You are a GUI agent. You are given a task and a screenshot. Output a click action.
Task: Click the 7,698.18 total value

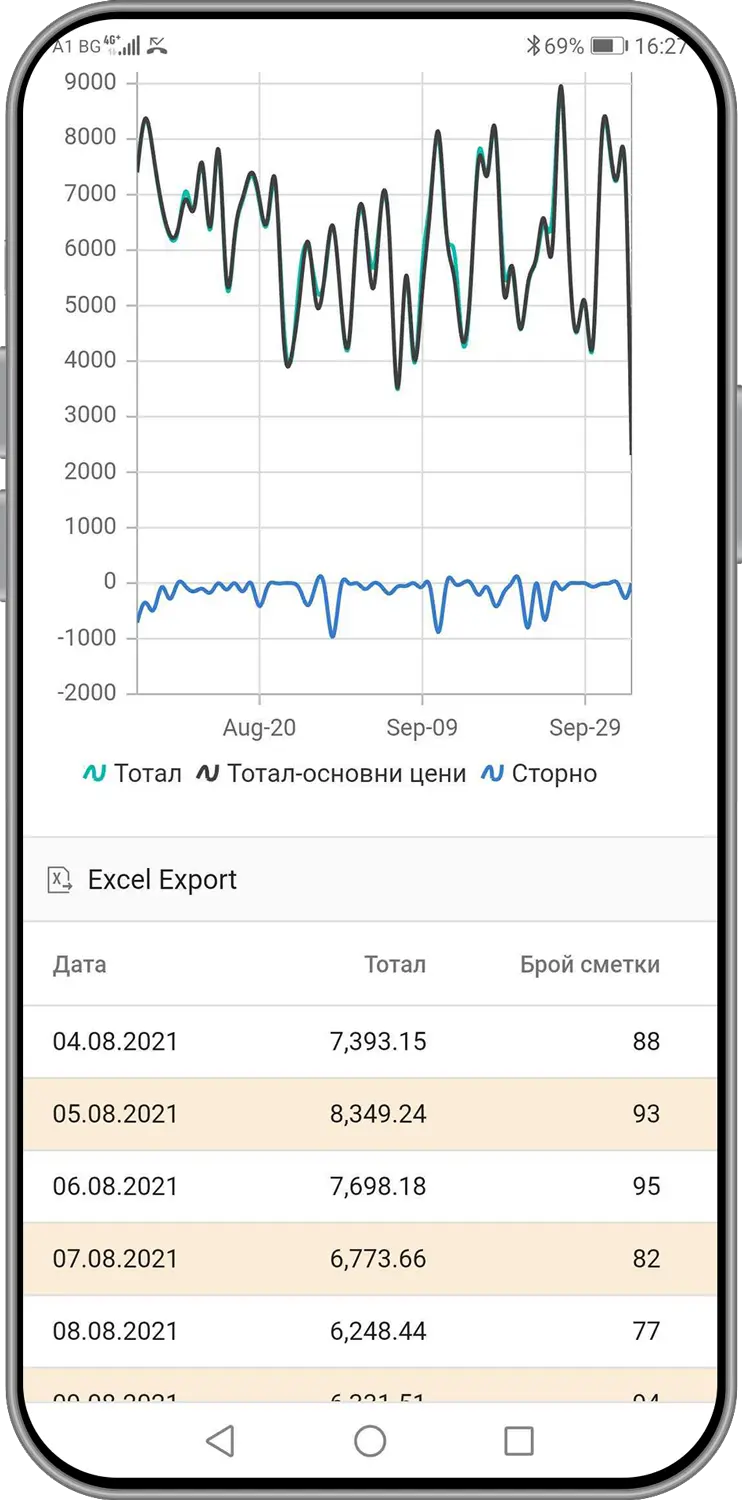tap(378, 1186)
